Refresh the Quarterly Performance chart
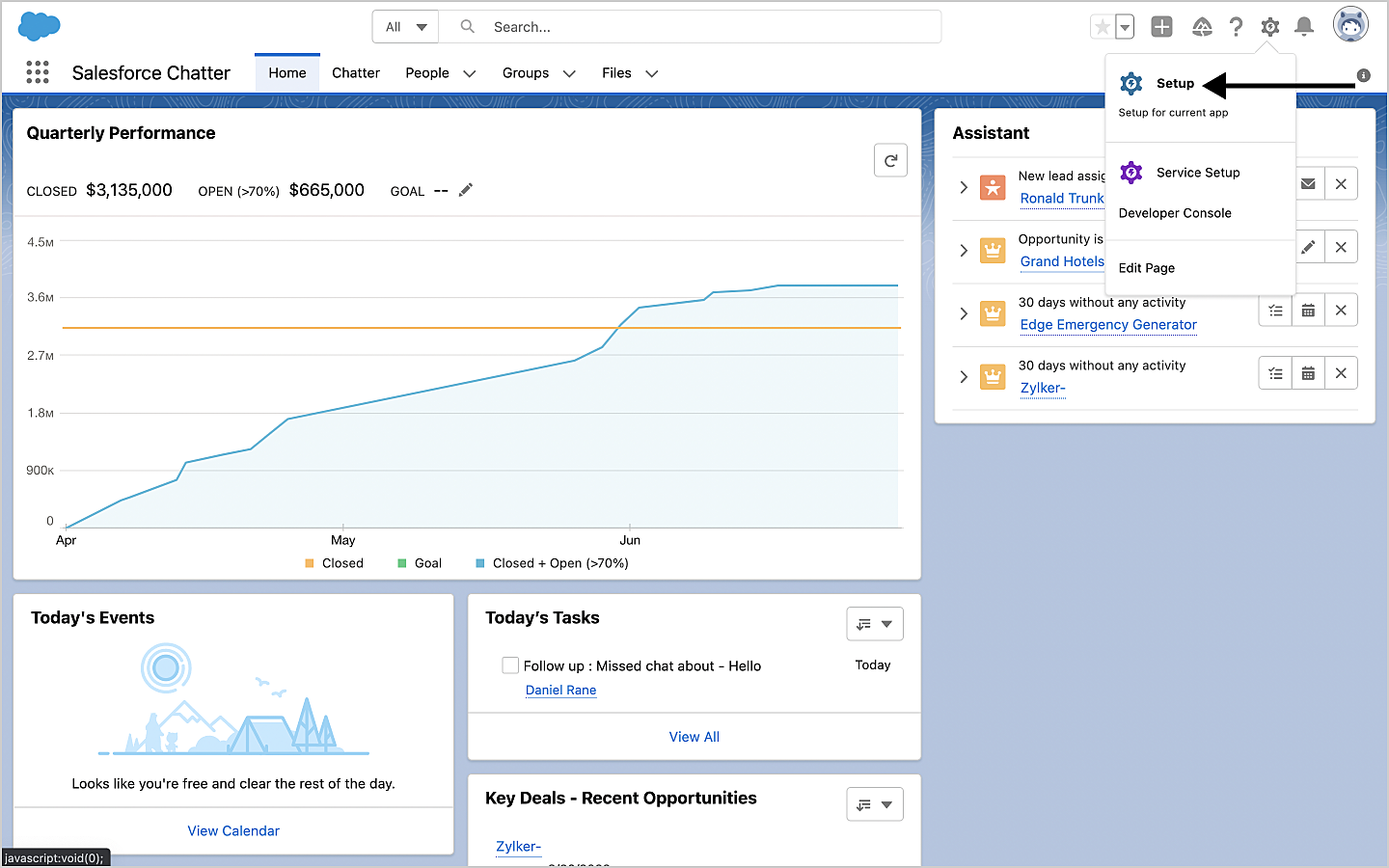1389x868 pixels. click(890, 161)
